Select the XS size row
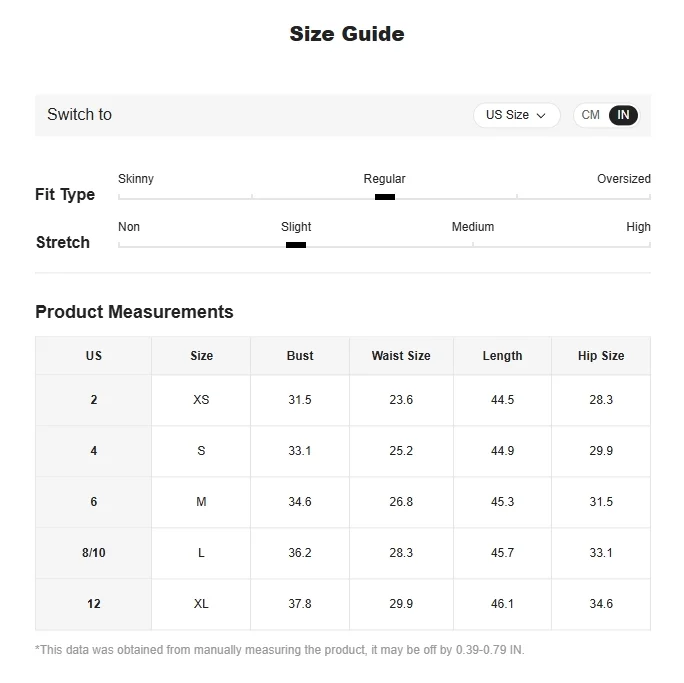This screenshot has height=683, width=684. pyautogui.click(x=343, y=400)
